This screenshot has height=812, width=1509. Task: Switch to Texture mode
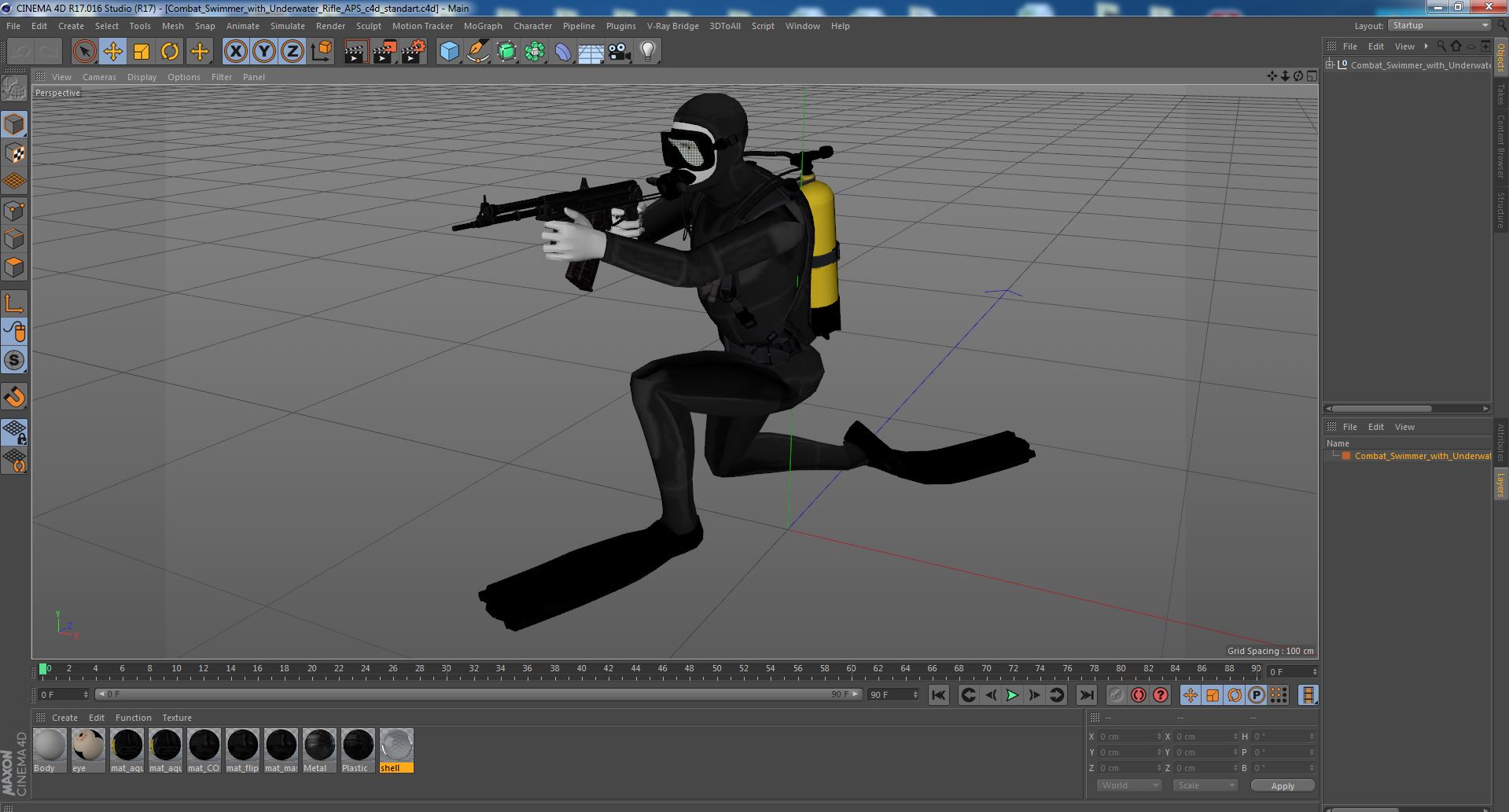(14, 153)
